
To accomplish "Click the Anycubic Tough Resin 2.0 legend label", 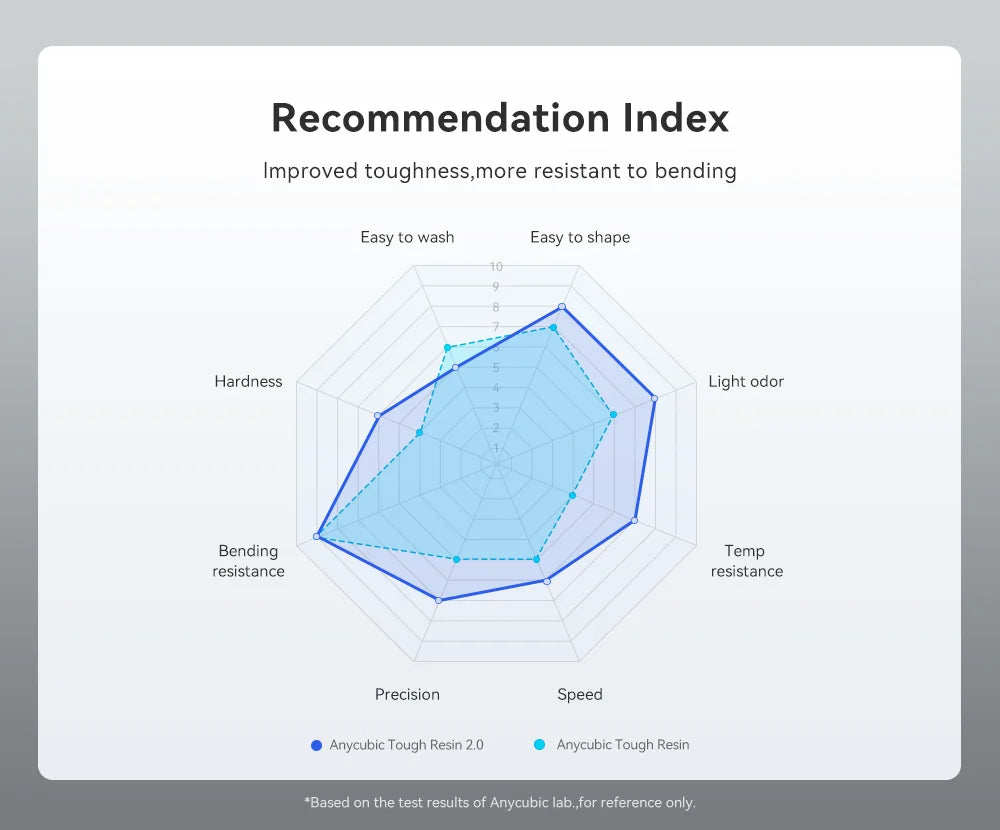I will (x=406, y=745).
